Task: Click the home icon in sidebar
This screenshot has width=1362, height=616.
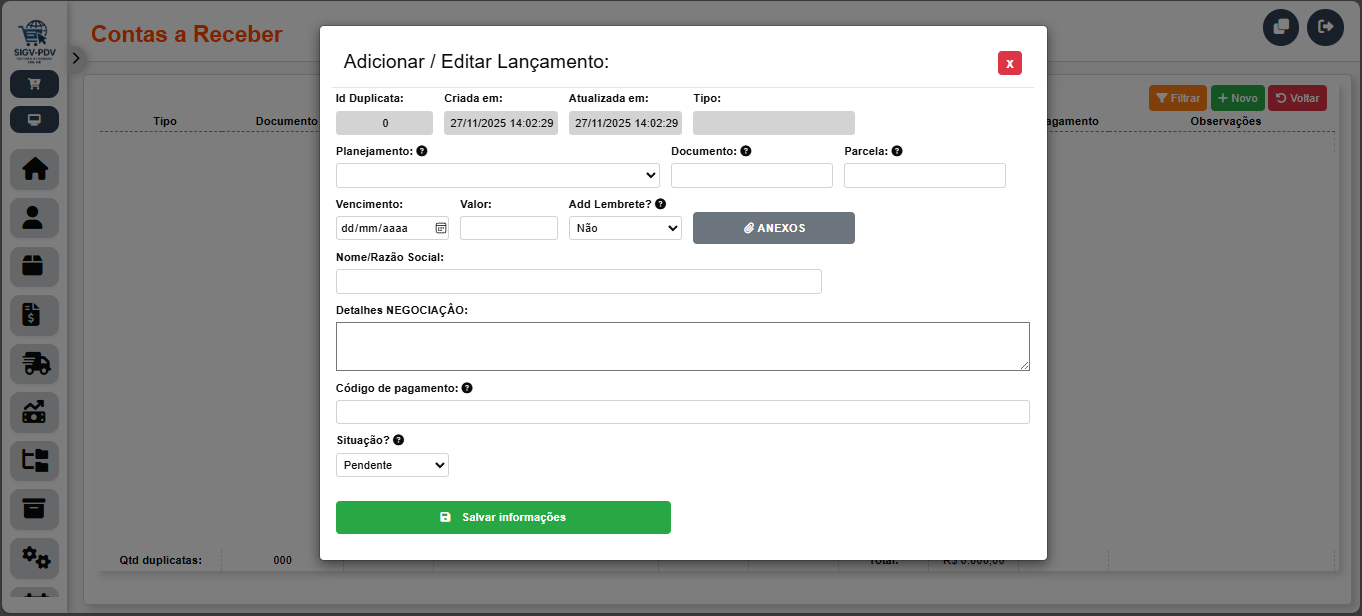Action: coord(35,170)
